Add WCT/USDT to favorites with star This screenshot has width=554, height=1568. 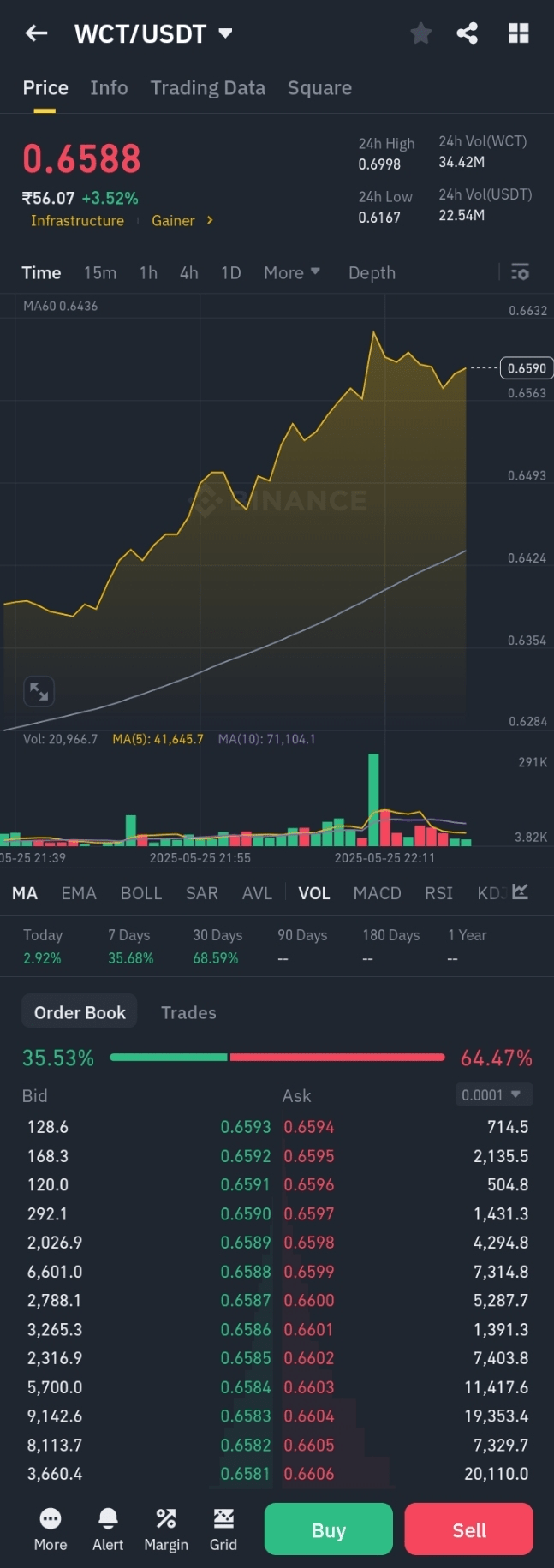pos(420,33)
